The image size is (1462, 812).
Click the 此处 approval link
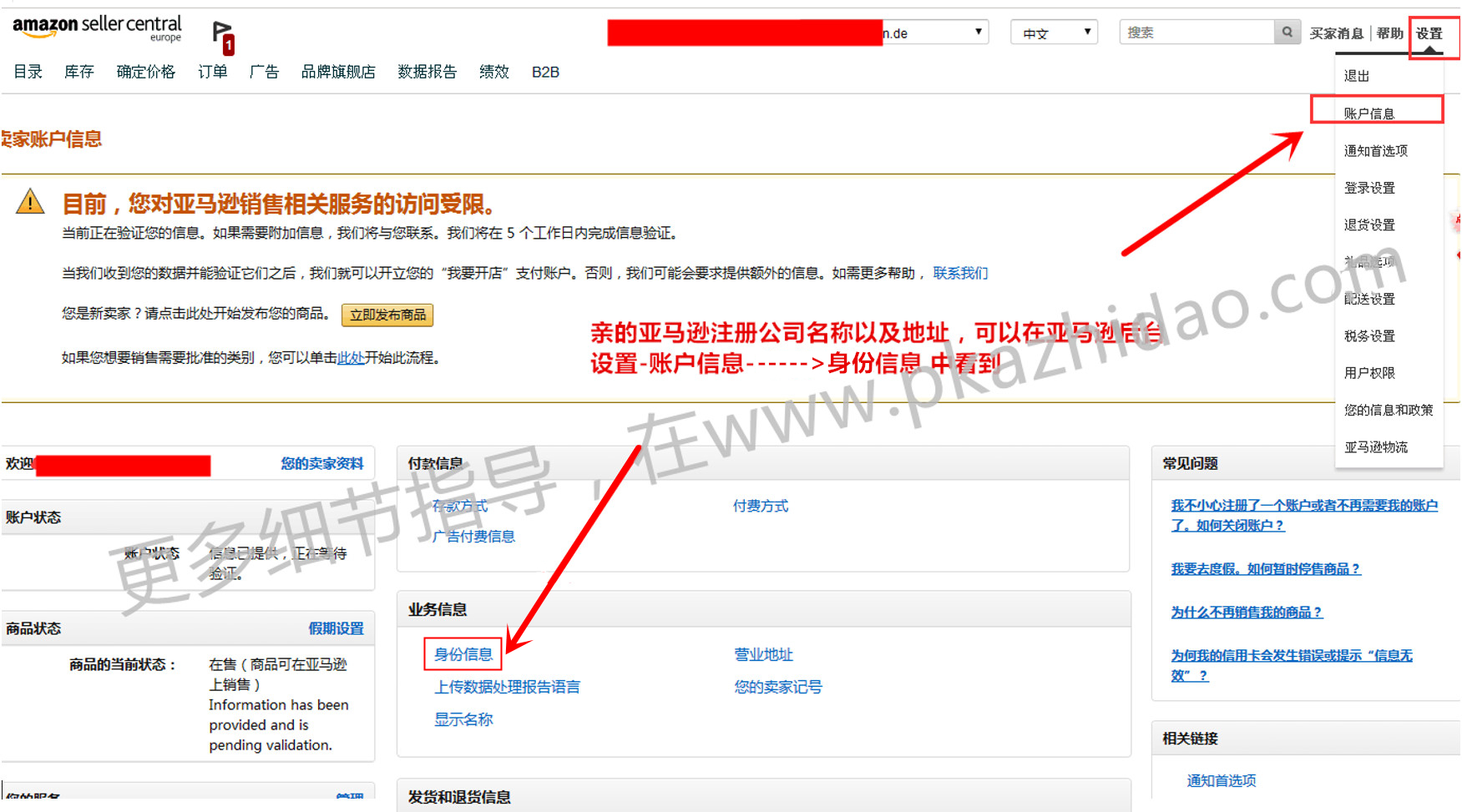(x=351, y=358)
